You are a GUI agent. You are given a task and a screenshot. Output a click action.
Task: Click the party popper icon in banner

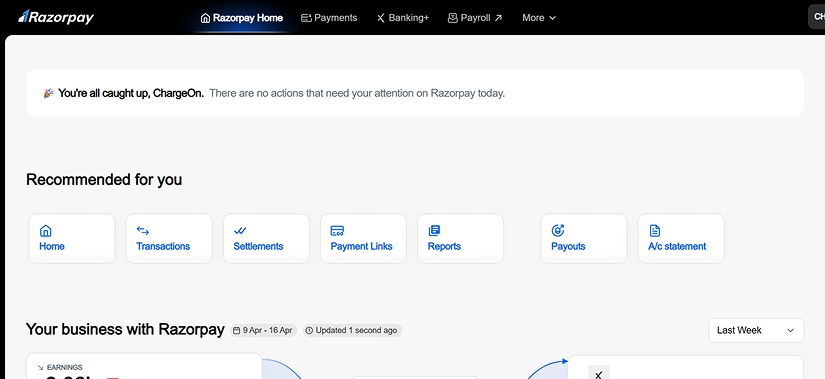pyautogui.click(x=48, y=93)
